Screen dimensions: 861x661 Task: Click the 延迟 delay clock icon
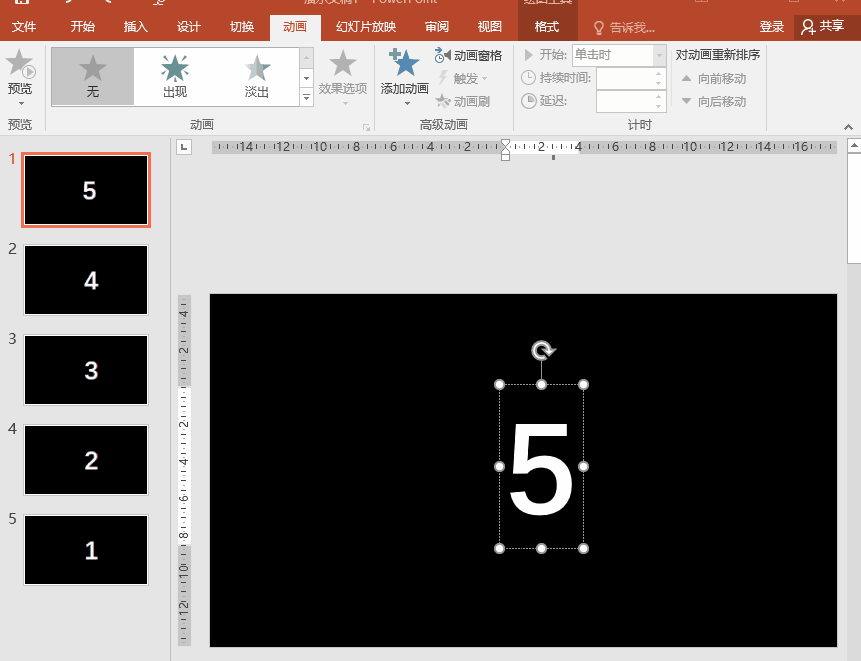click(528, 101)
